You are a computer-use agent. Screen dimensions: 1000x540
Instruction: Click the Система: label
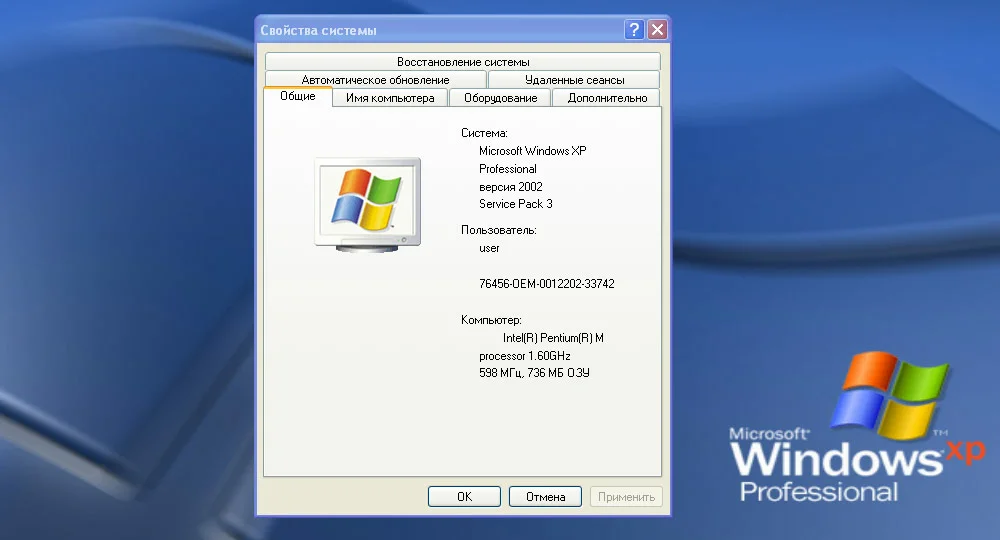484,133
